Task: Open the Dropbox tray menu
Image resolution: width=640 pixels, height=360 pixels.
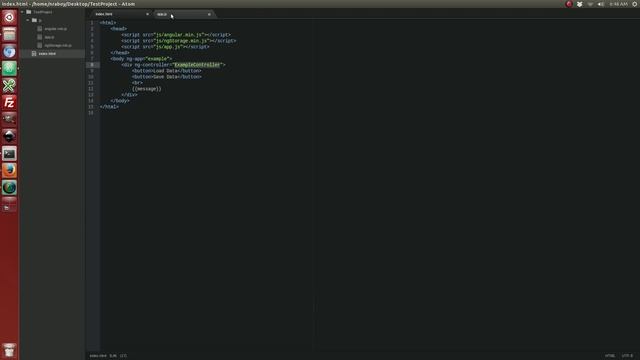Action: tap(579, 4)
